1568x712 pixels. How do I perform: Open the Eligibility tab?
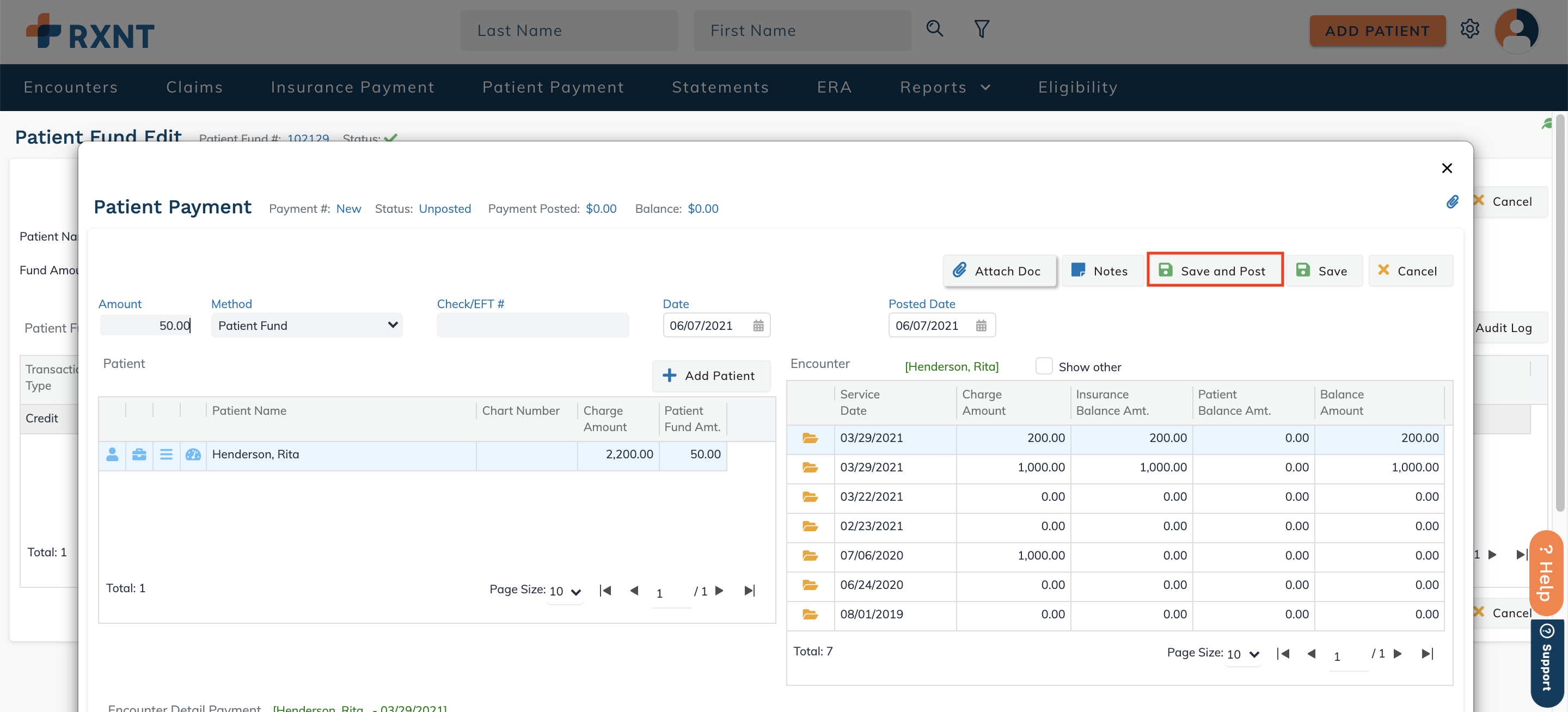(x=1077, y=88)
